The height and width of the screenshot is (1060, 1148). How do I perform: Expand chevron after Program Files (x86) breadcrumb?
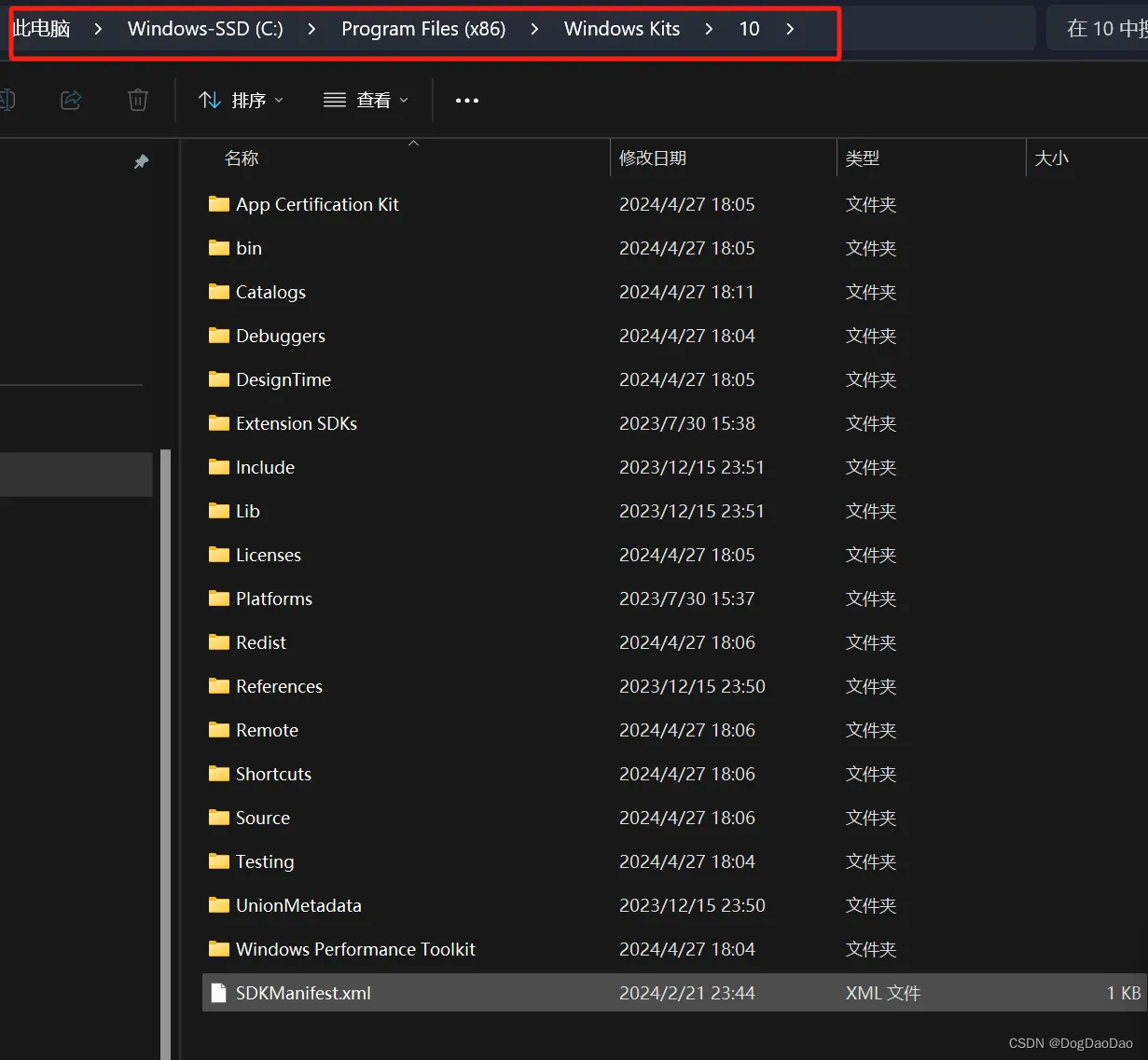(x=534, y=29)
